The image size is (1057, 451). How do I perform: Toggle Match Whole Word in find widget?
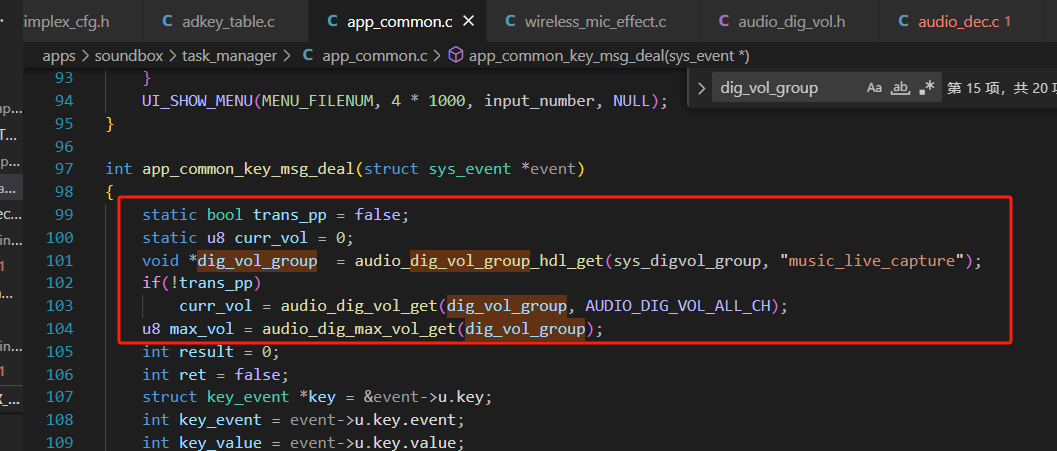pyautogui.click(x=900, y=88)
